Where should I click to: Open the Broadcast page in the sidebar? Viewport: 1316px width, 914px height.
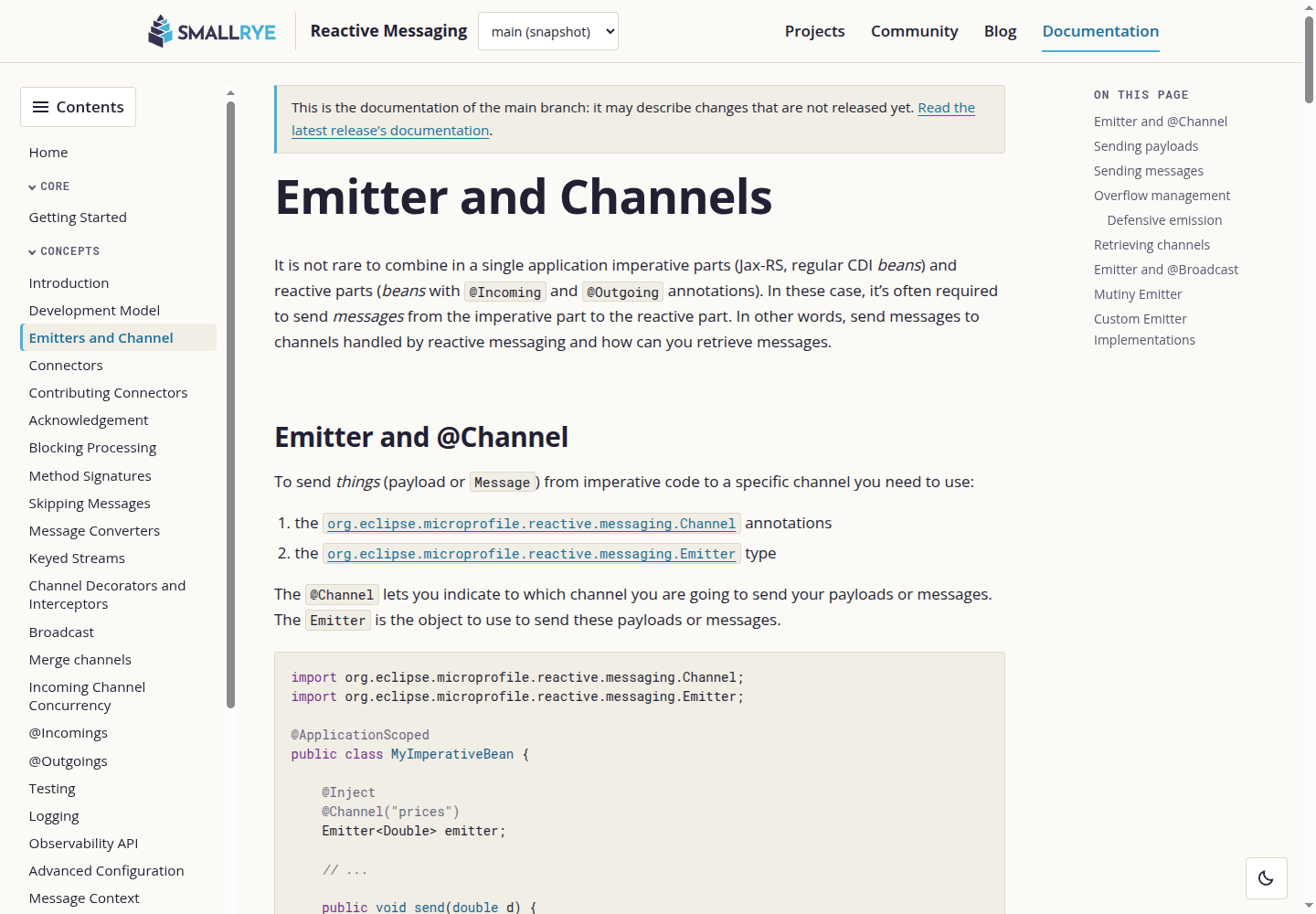61,632
